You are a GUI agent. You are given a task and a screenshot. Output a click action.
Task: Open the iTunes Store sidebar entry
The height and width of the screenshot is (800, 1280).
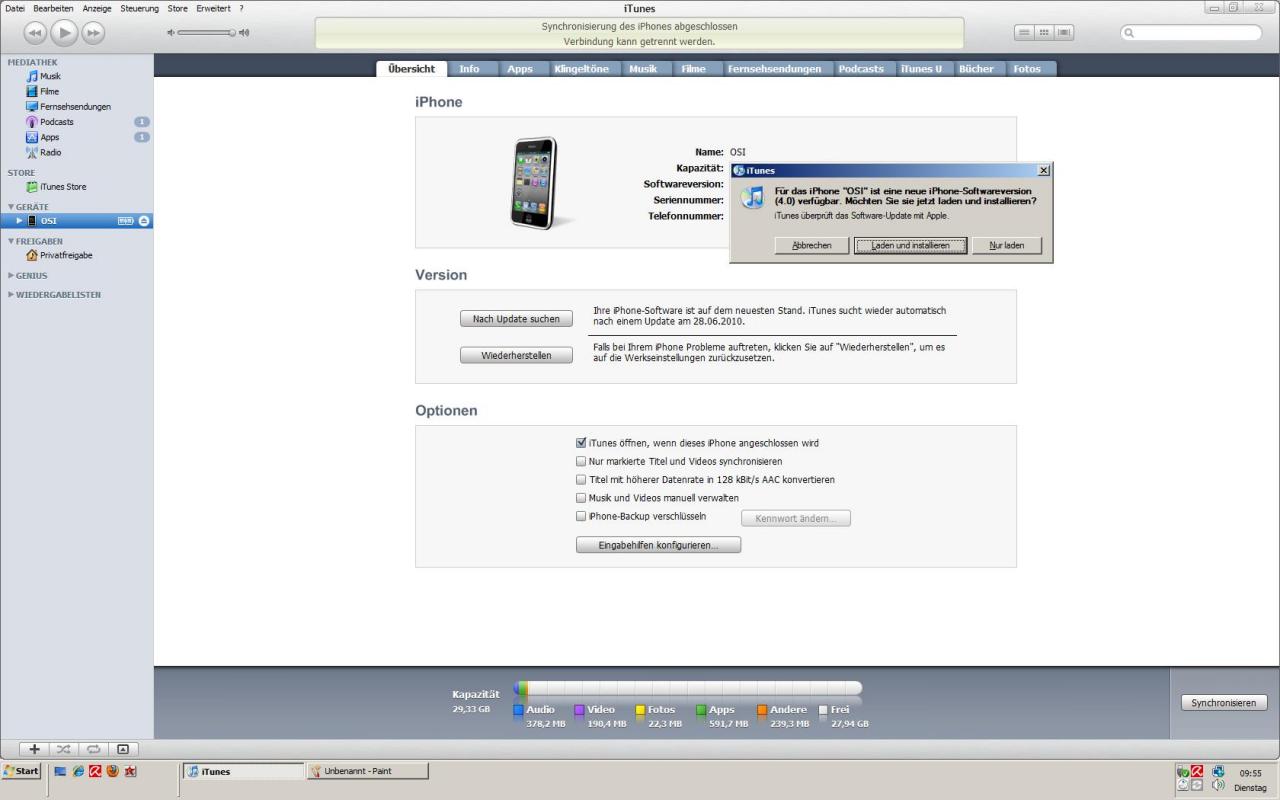[x=62, y=187]
